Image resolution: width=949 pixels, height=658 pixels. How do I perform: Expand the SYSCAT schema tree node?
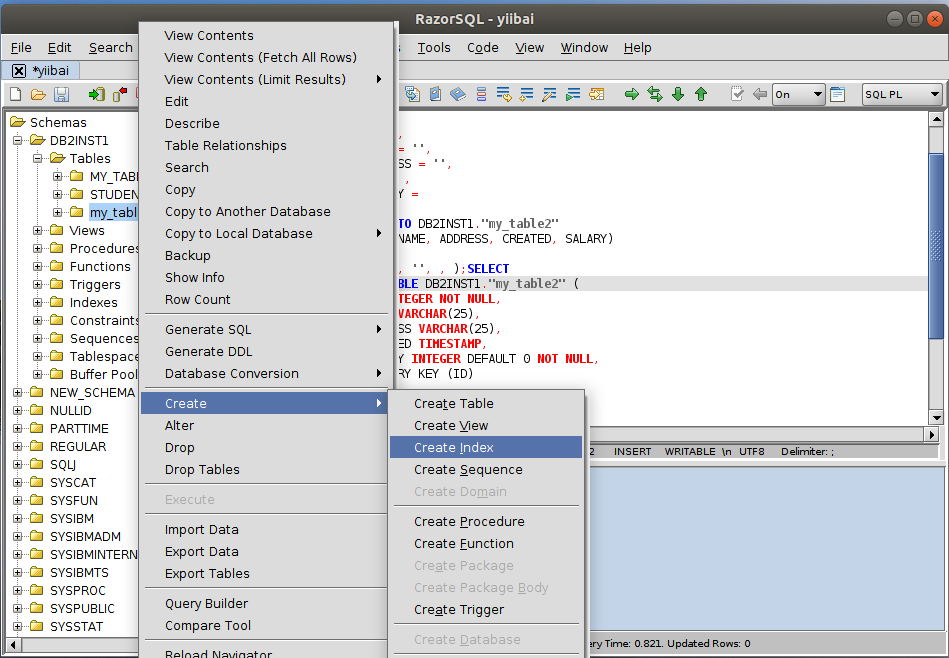(x=18, y=483)
